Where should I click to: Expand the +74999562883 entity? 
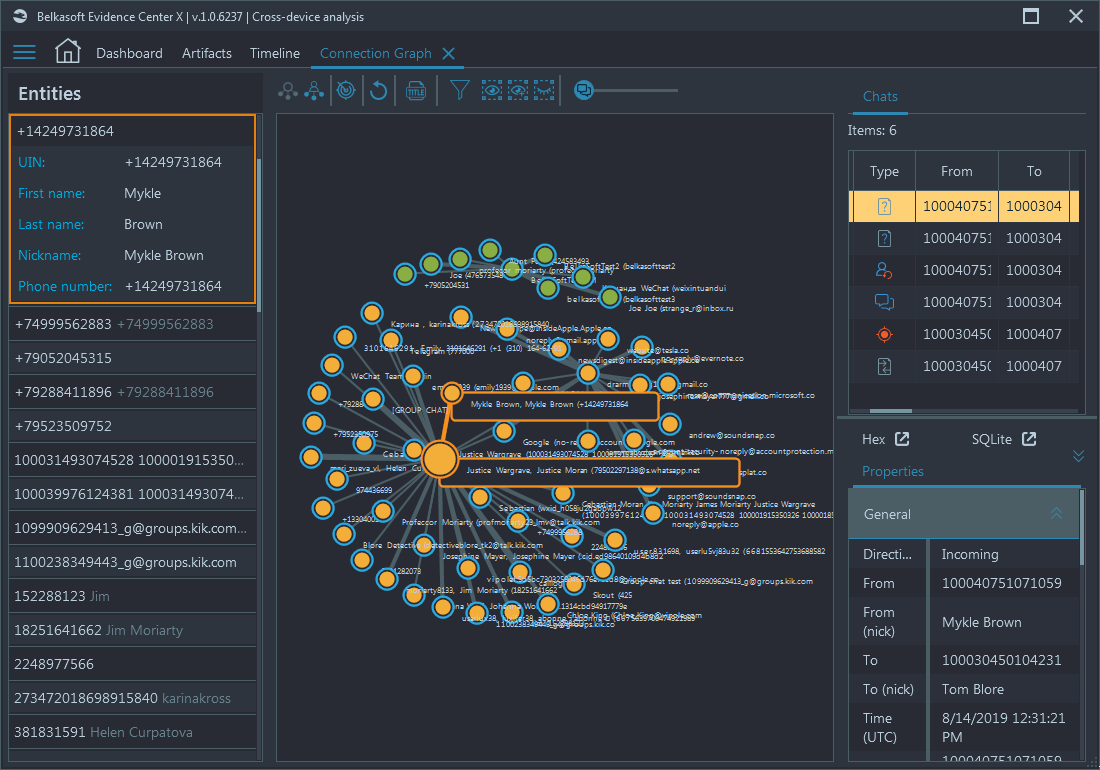pyautogui.click(x=132, y=324)
